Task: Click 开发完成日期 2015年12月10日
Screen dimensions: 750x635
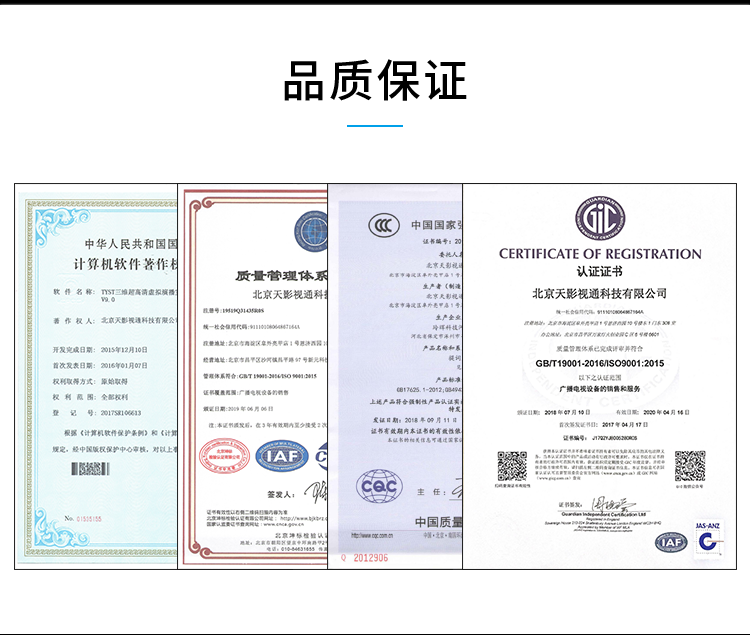Action: tap(100, 350)
